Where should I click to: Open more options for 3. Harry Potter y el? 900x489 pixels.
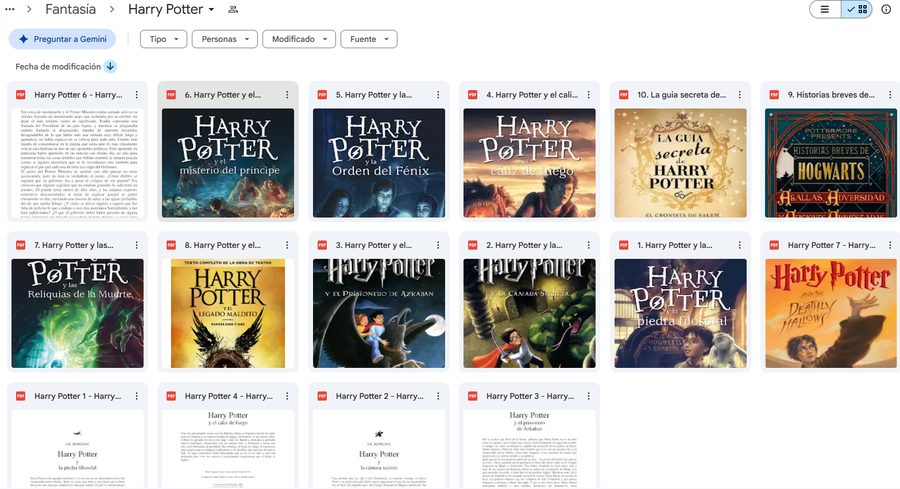tap(438, 245)
